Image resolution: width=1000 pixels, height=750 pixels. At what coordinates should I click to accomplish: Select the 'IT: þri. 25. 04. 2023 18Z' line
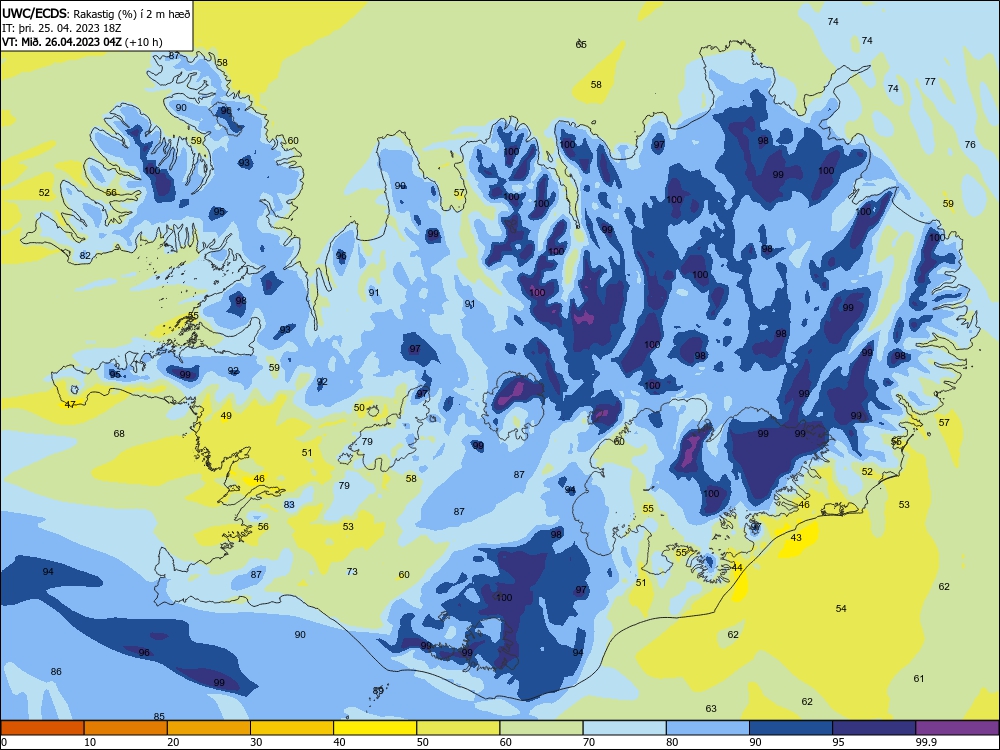[61, 28]
